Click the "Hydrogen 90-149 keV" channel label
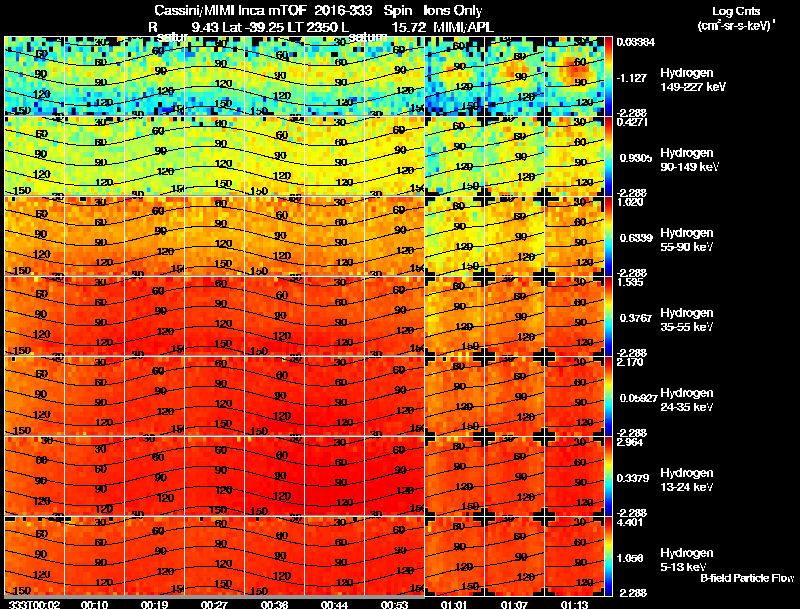Viewport: 800px width, 609px height. pyautogui.click(x=689, y=160)
